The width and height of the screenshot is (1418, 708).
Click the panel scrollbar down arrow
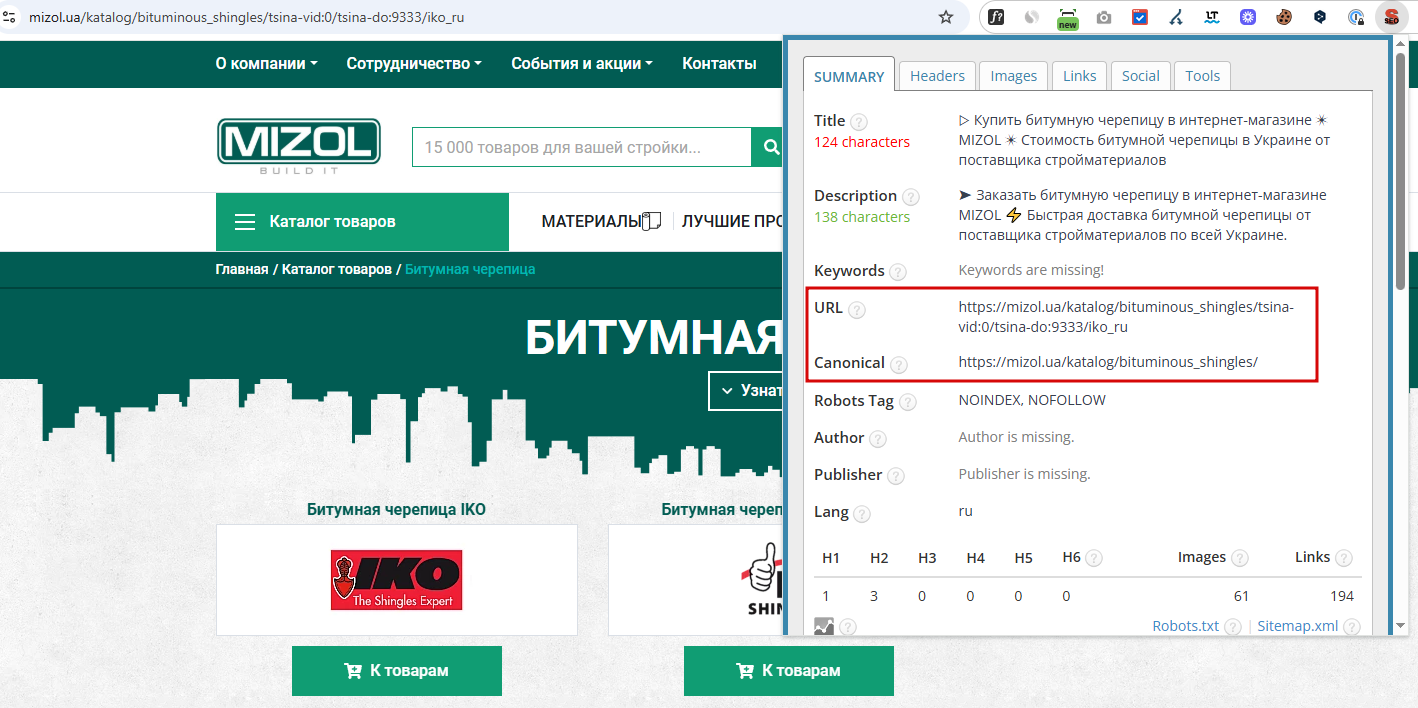click(x=1401, y=627)
